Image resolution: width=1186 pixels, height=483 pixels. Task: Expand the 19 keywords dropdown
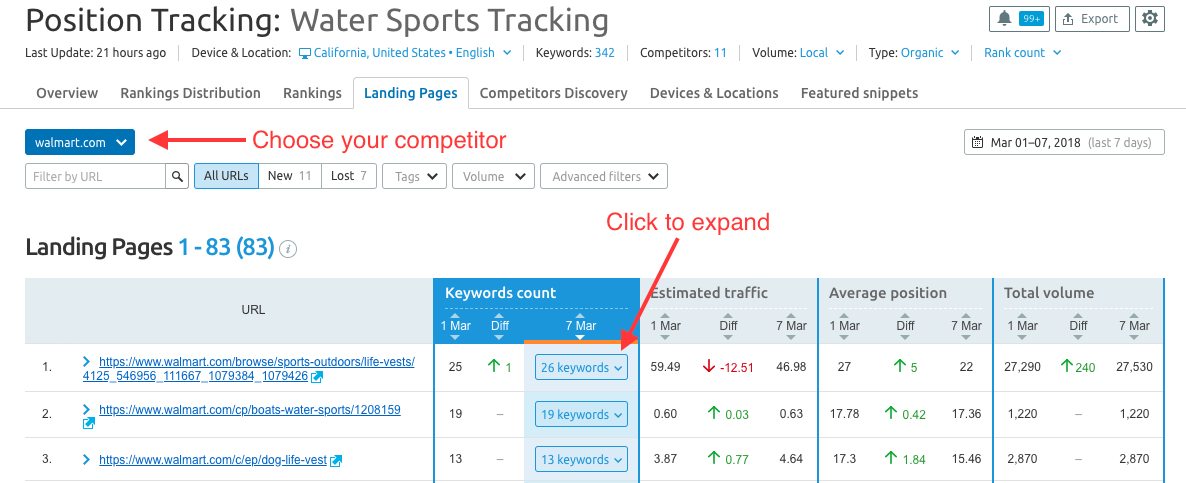tap(581, 414)
